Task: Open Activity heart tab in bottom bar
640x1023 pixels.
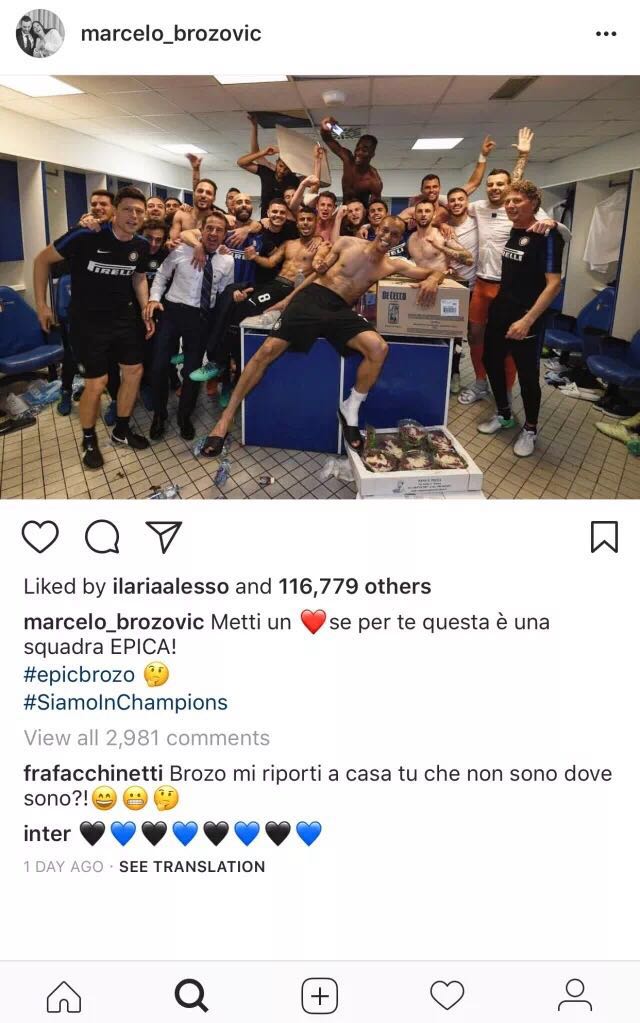Action: (x=447, y=996)
